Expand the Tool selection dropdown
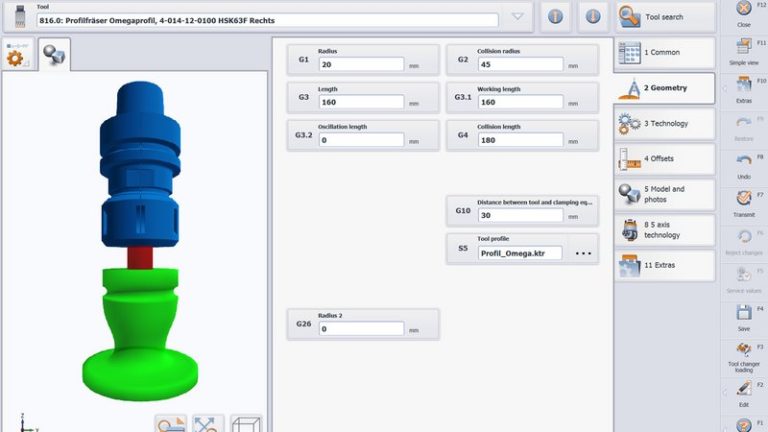This screenshot has height=432, width=768. click(x=517, y=18)
